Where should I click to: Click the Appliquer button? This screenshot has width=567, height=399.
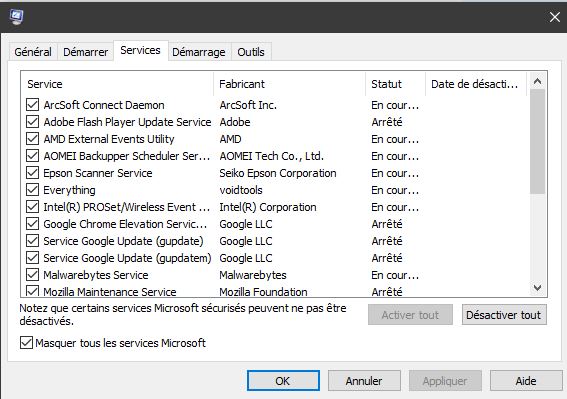445,381
